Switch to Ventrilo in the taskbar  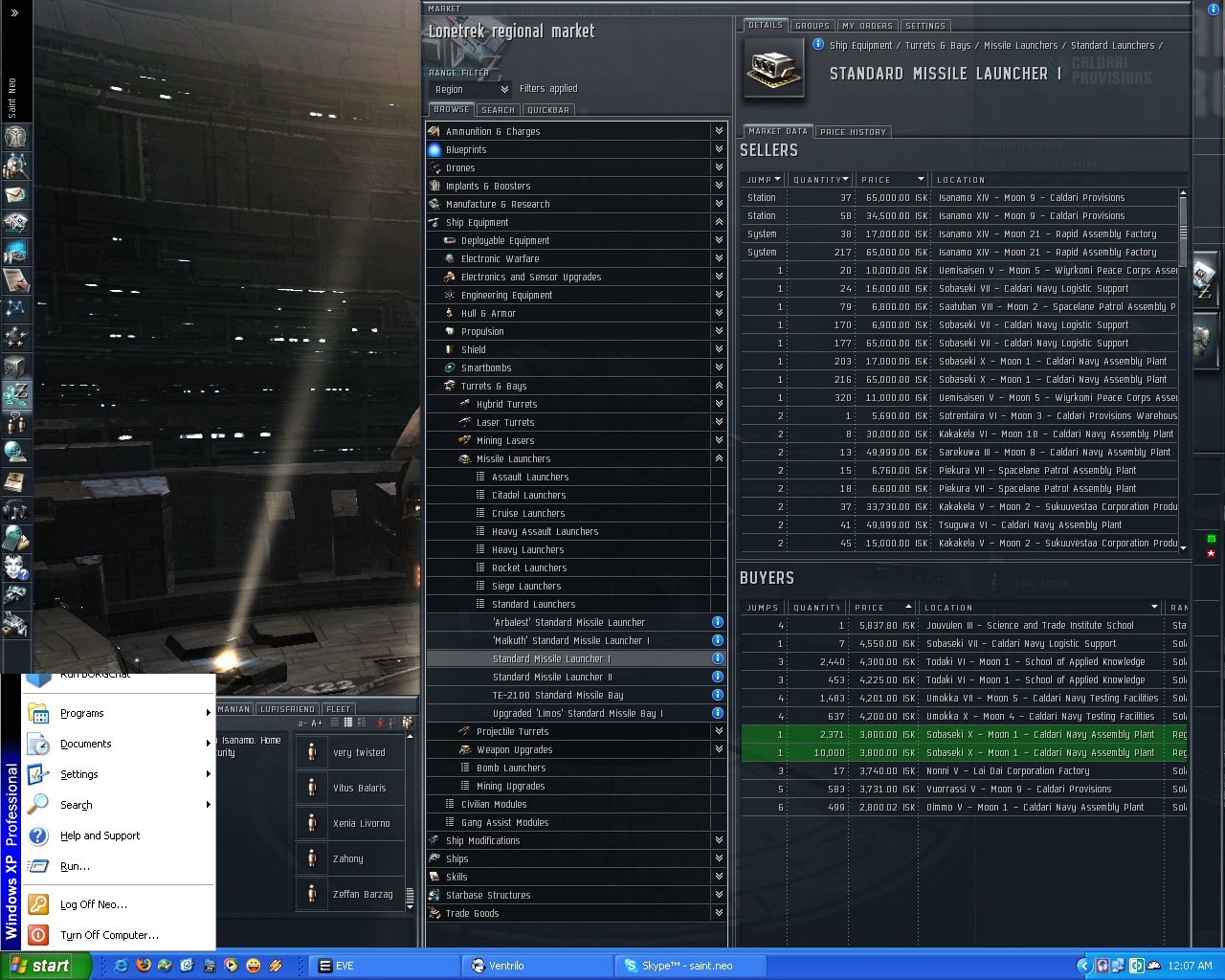point(539,966)
